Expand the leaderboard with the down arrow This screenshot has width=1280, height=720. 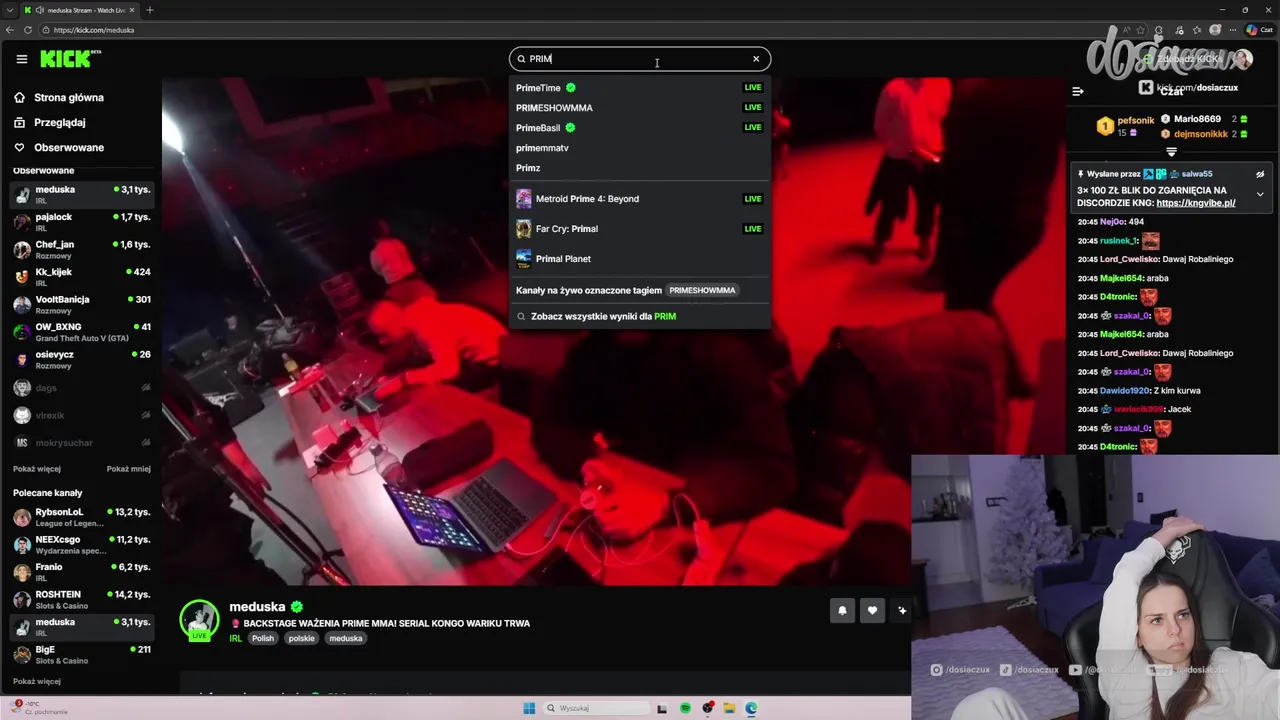(1172, 152)
